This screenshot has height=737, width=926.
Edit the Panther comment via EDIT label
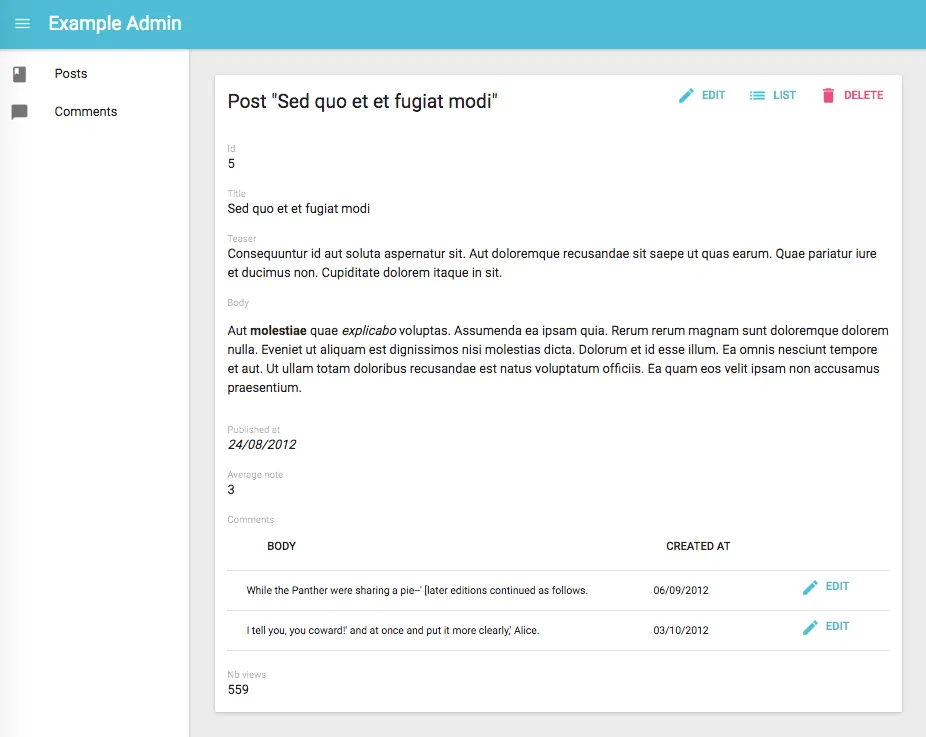(x=837, y=587)
